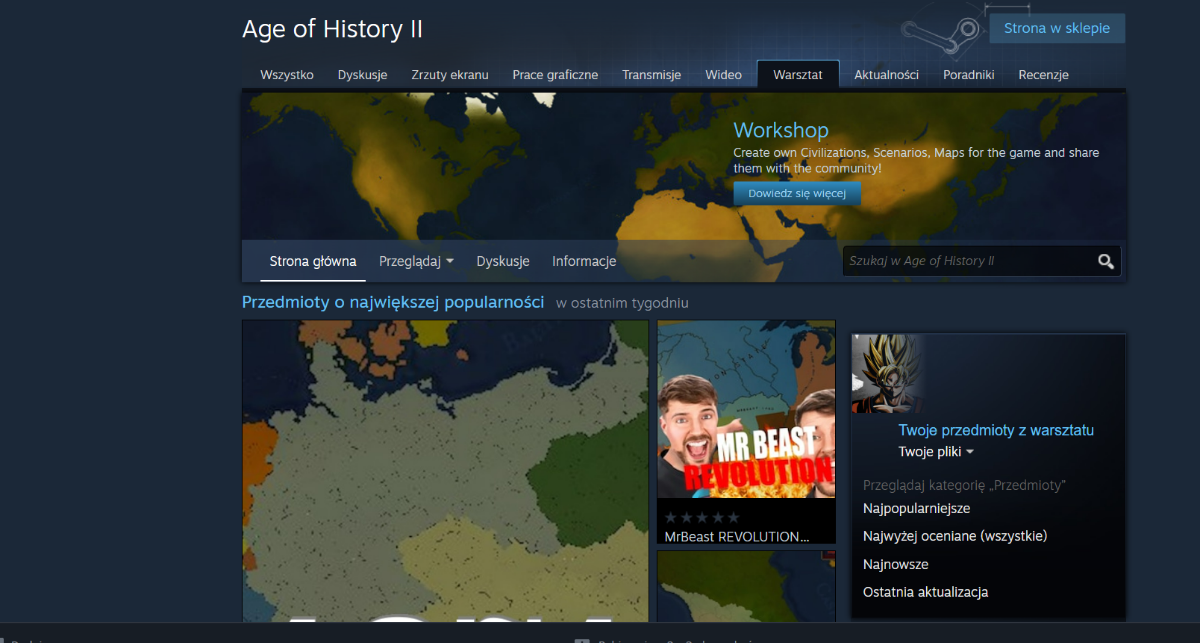Click the search magnifier icon
The width and height of the screenshot is (1200, 643).
coord(1105,261)
